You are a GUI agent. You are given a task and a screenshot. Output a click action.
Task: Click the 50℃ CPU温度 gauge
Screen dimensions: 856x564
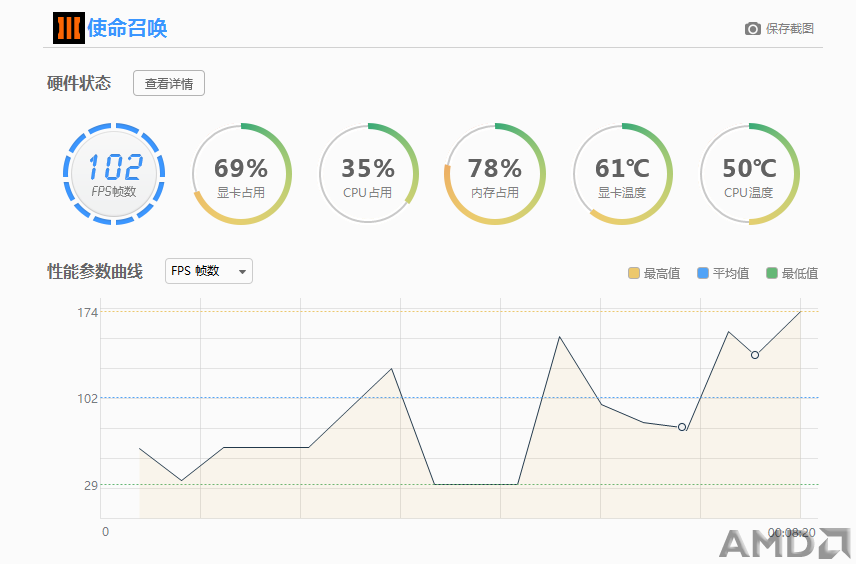[x=750, y=174]
